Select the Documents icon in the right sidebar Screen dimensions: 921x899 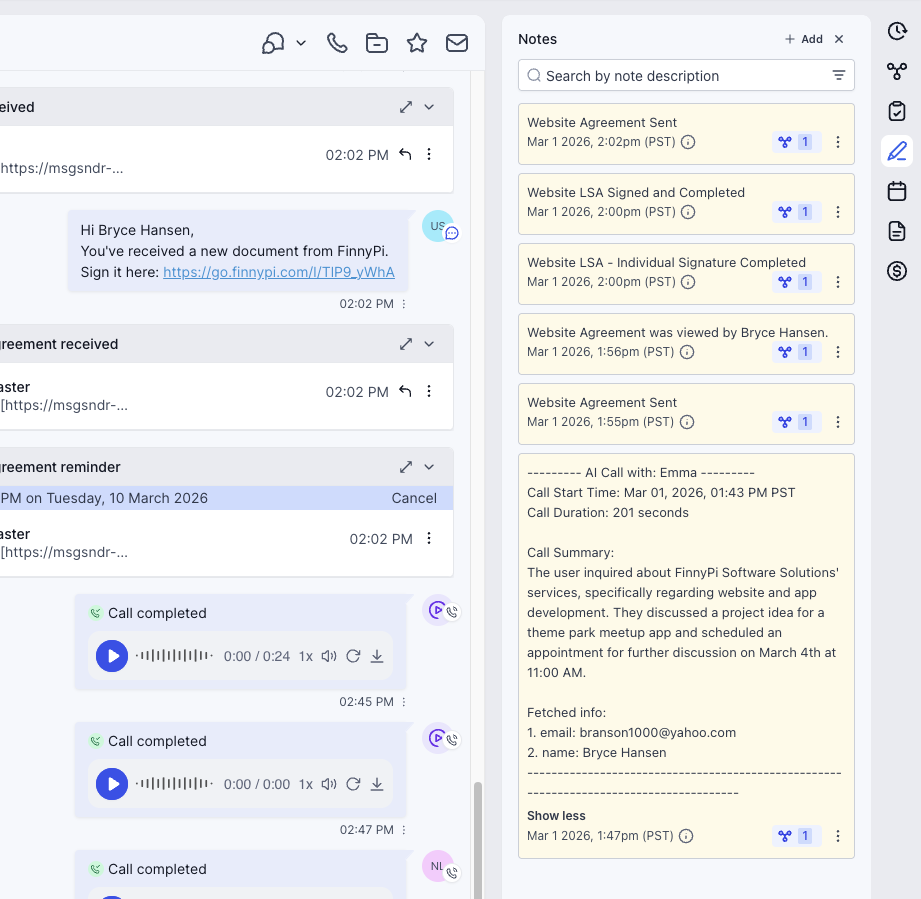(x=897, y=231)
